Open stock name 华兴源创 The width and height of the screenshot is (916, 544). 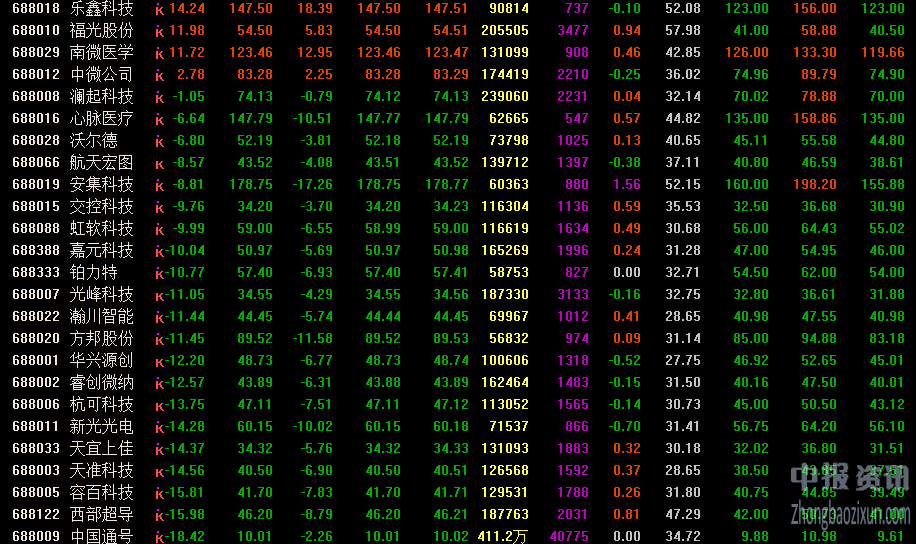click(x=102, y=361)
